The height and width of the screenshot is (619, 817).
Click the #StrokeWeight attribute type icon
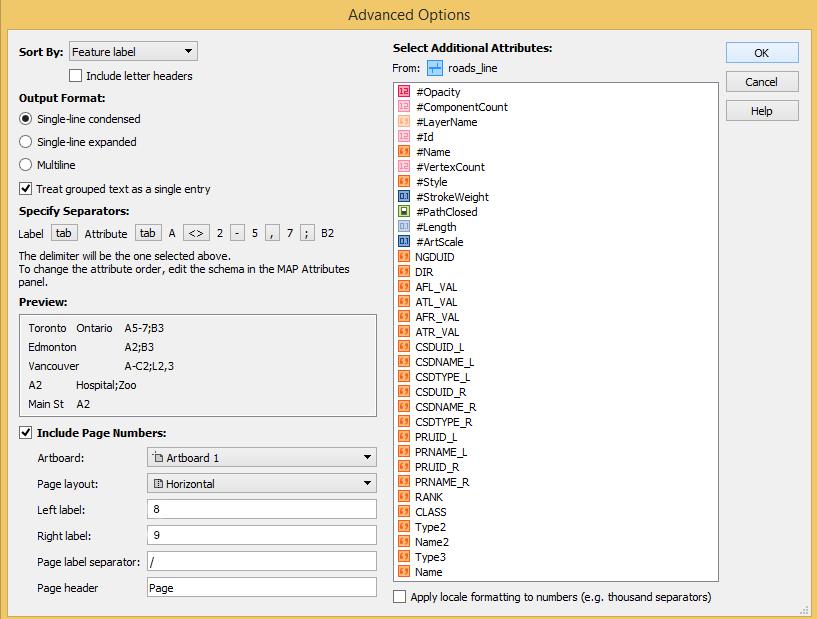coord(404,197)
